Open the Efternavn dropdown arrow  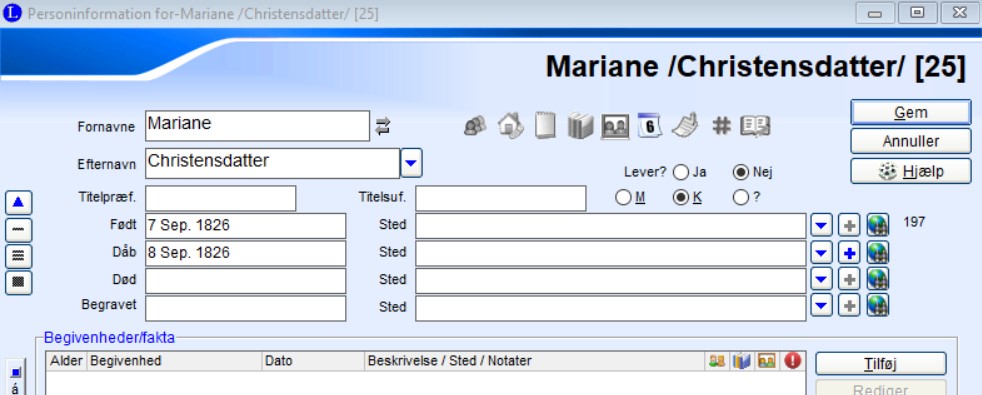pyautogui.click(x=411, y=163)
